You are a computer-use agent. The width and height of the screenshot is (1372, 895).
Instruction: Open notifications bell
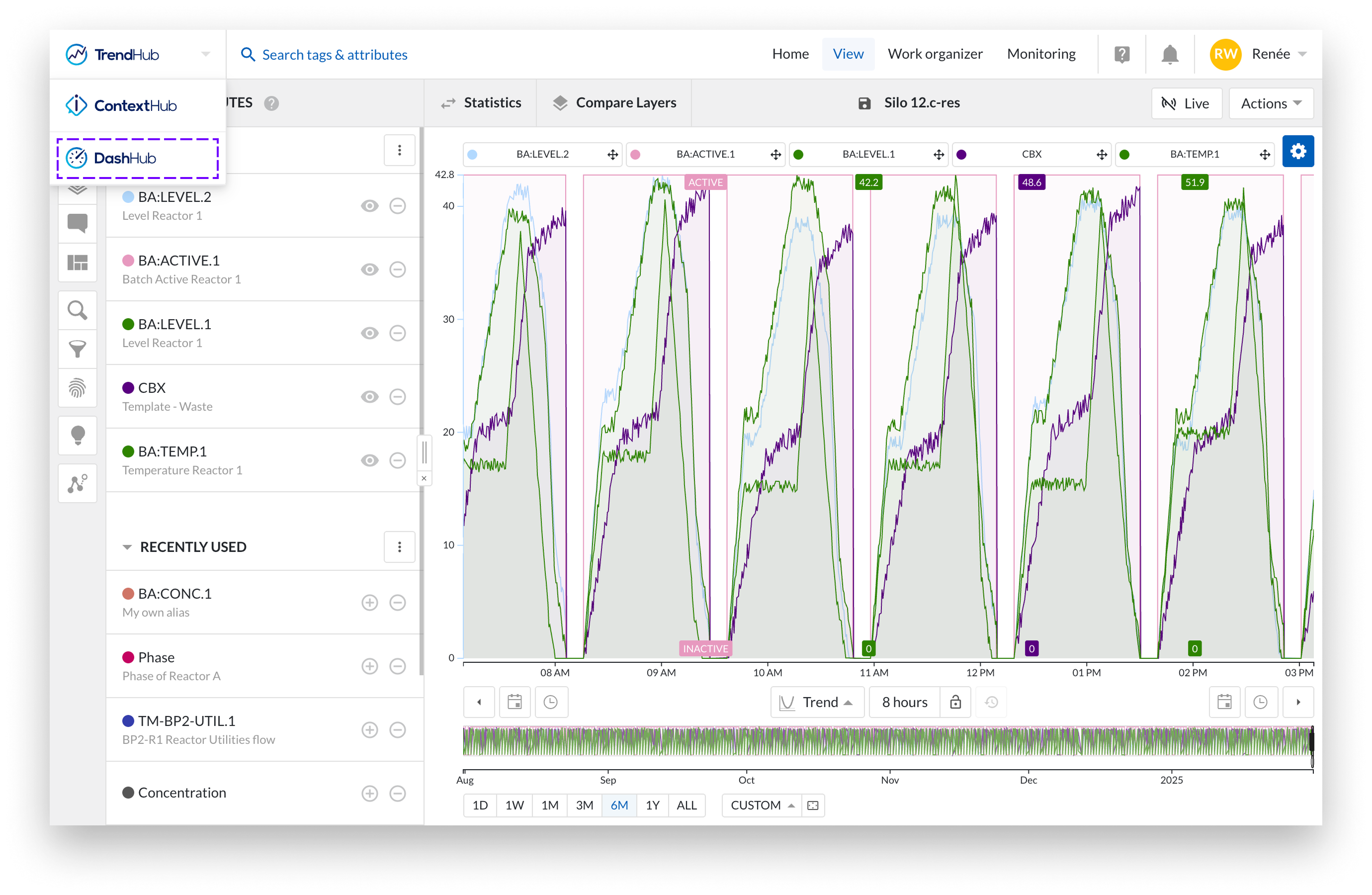pos(1169,54)
